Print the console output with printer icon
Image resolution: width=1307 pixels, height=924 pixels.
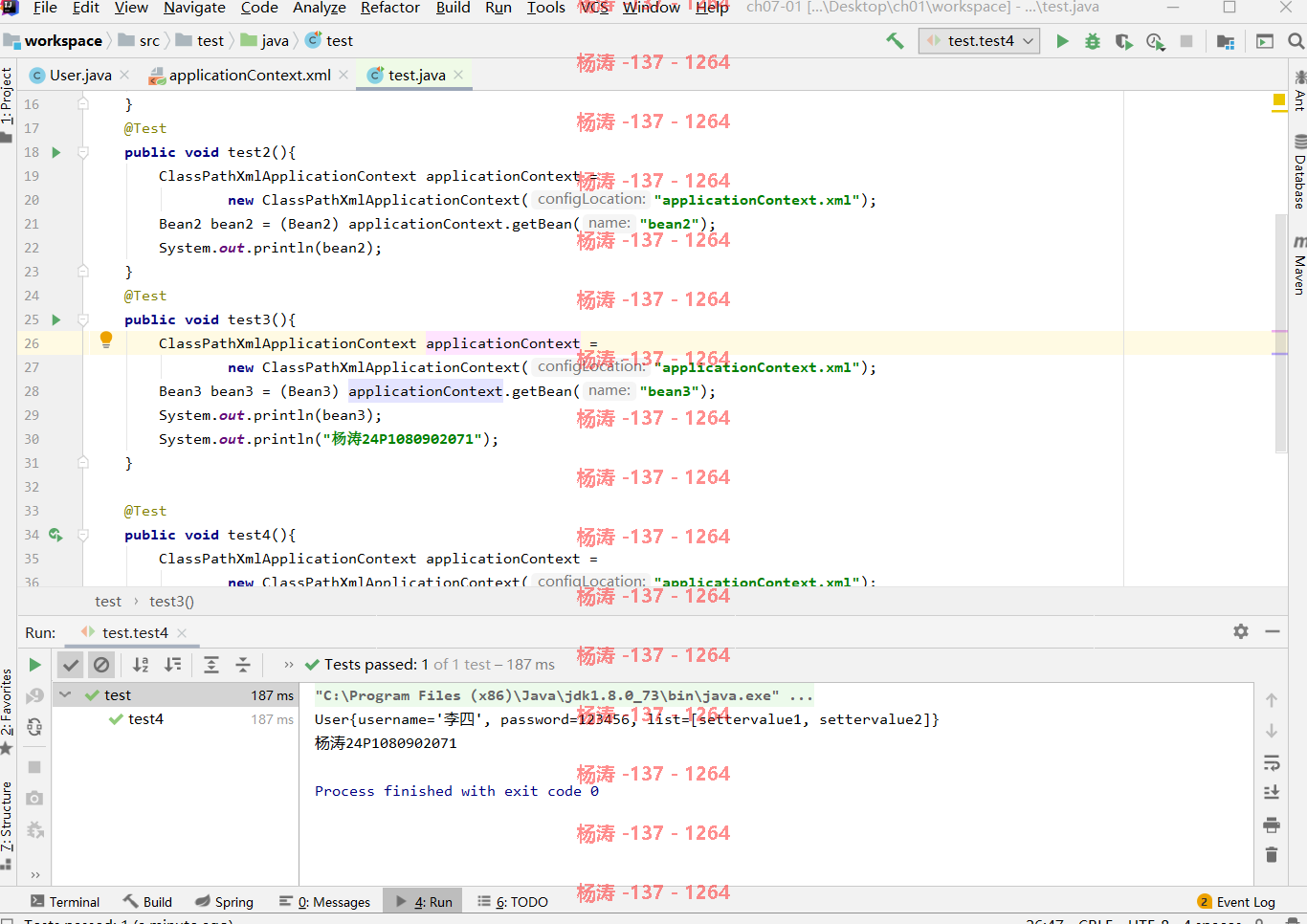(x=1272, y=825)
